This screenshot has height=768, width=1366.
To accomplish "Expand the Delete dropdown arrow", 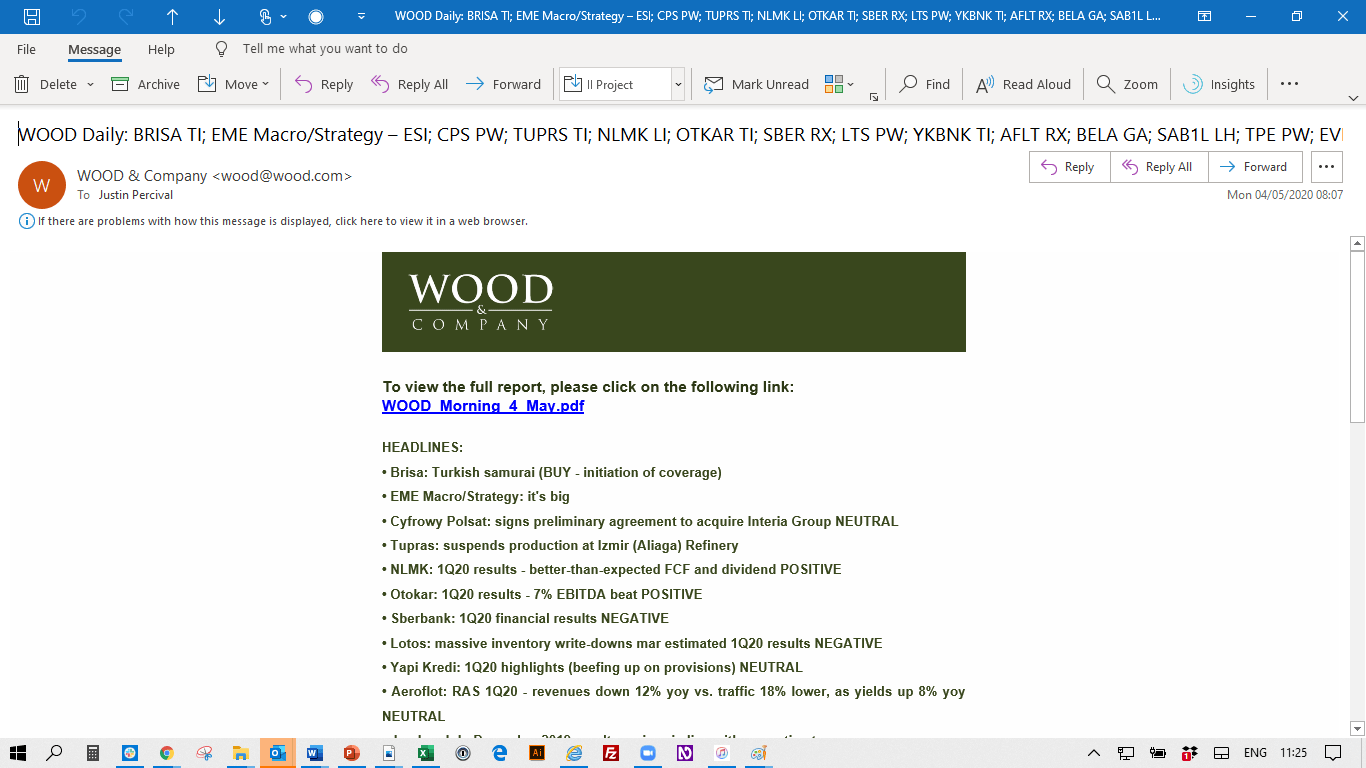I will click(x=90, y=85).
